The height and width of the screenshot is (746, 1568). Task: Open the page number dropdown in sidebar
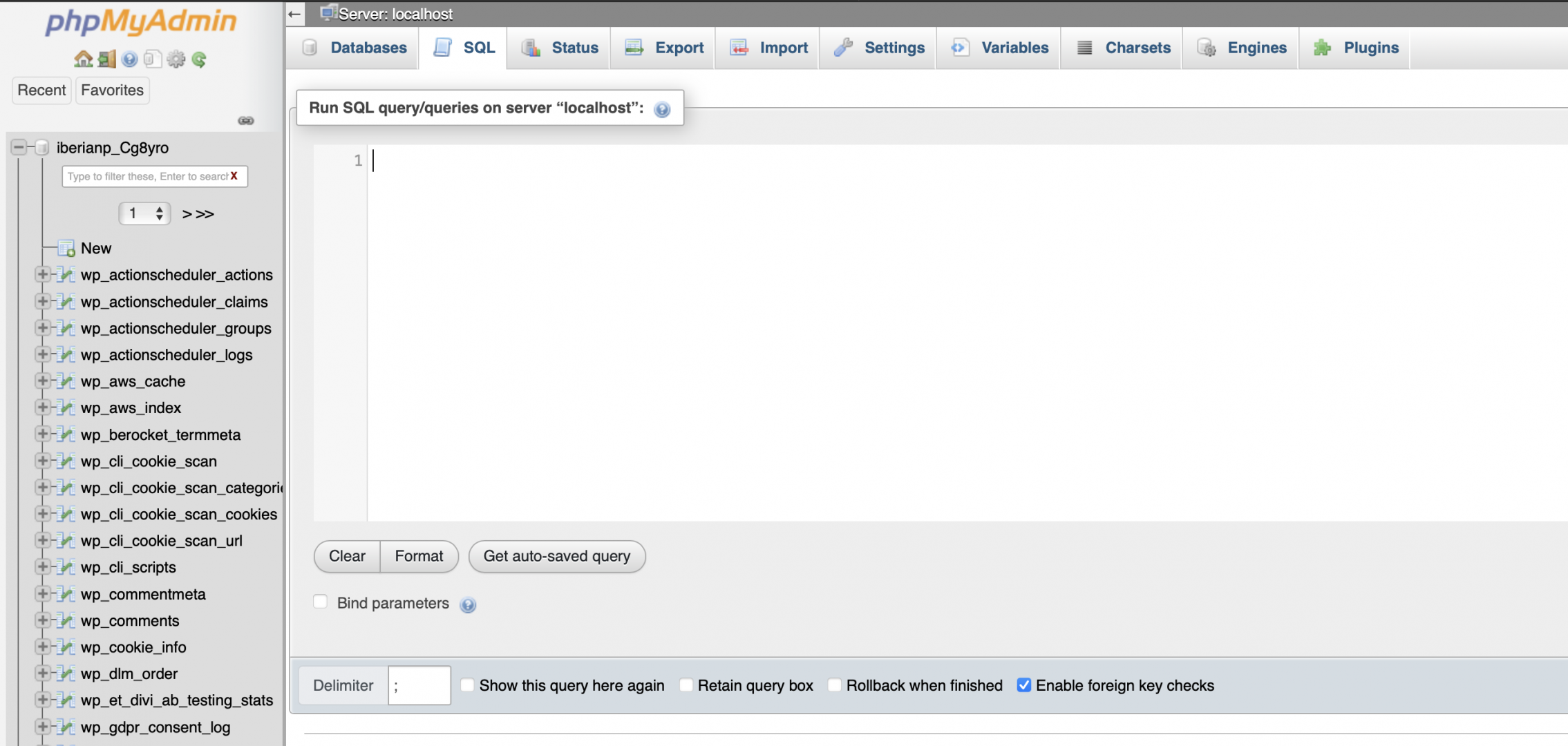[x=144, y=213]
